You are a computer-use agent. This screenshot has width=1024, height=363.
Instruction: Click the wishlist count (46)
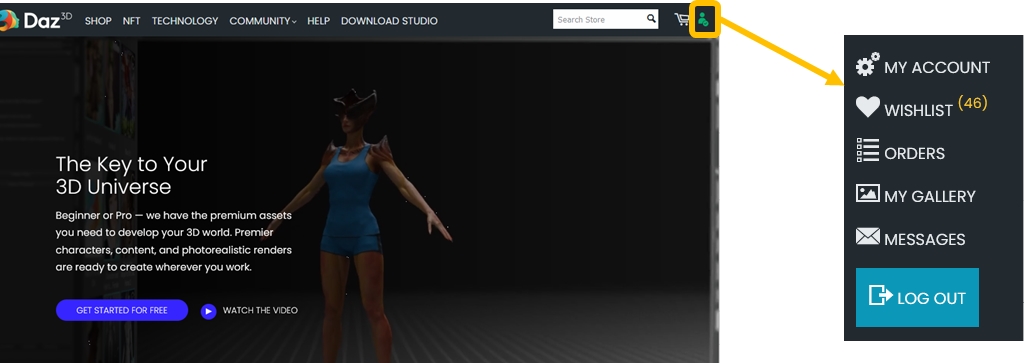972,103
